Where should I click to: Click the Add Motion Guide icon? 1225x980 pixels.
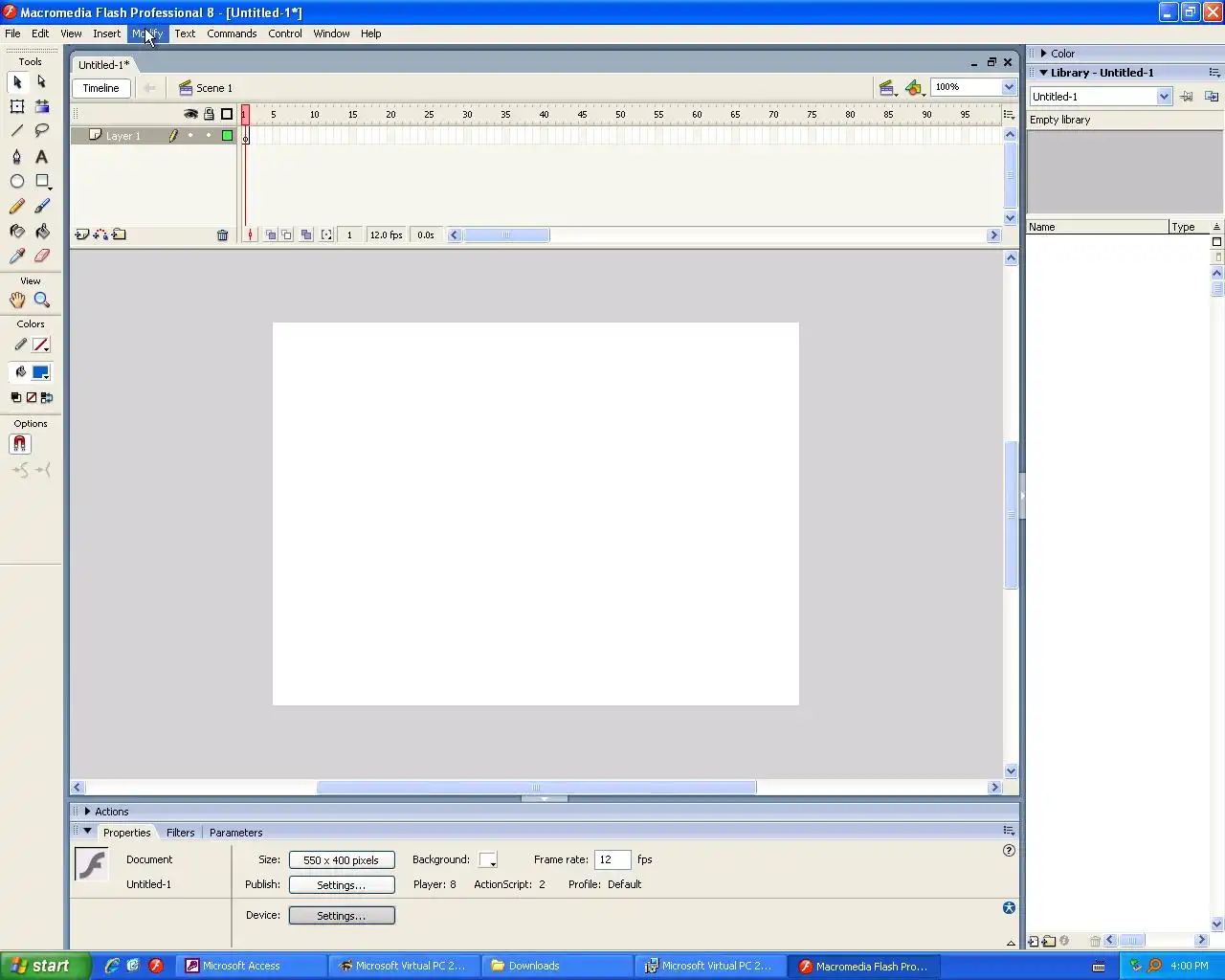pos(100,234)
